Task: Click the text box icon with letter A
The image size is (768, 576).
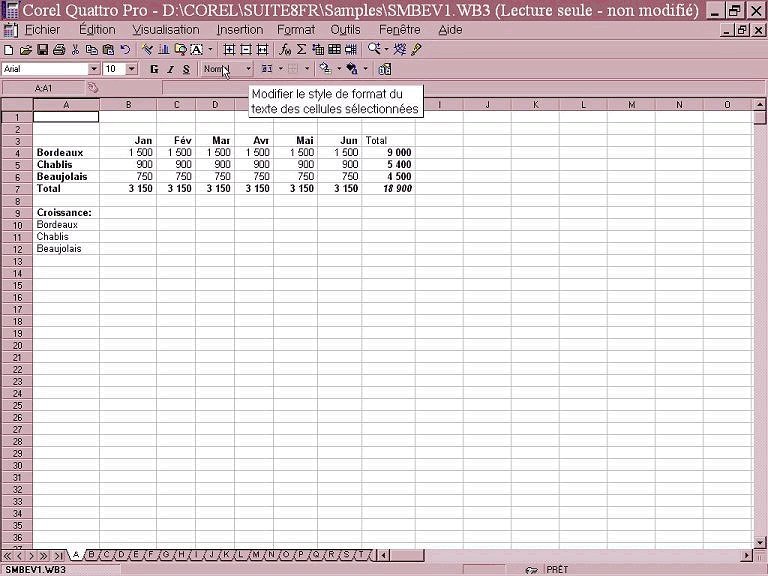Action: pyautogui.click(x=196, y=49)
